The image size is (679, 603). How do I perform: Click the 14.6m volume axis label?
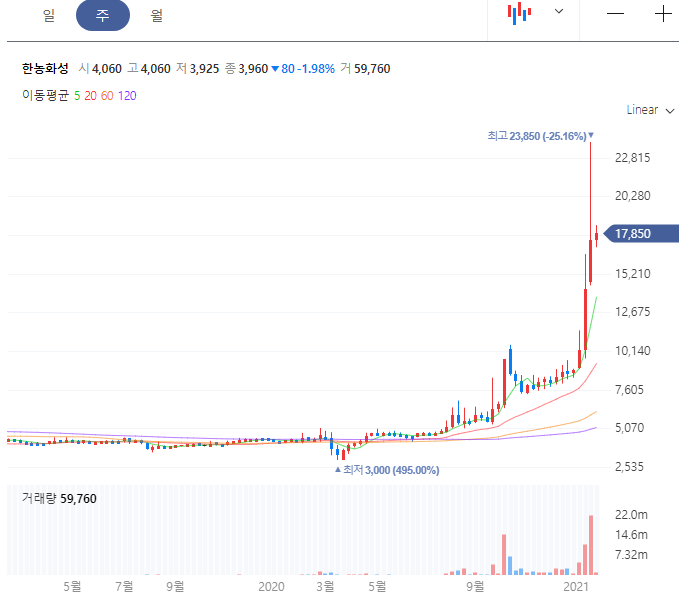pos(631,535)
